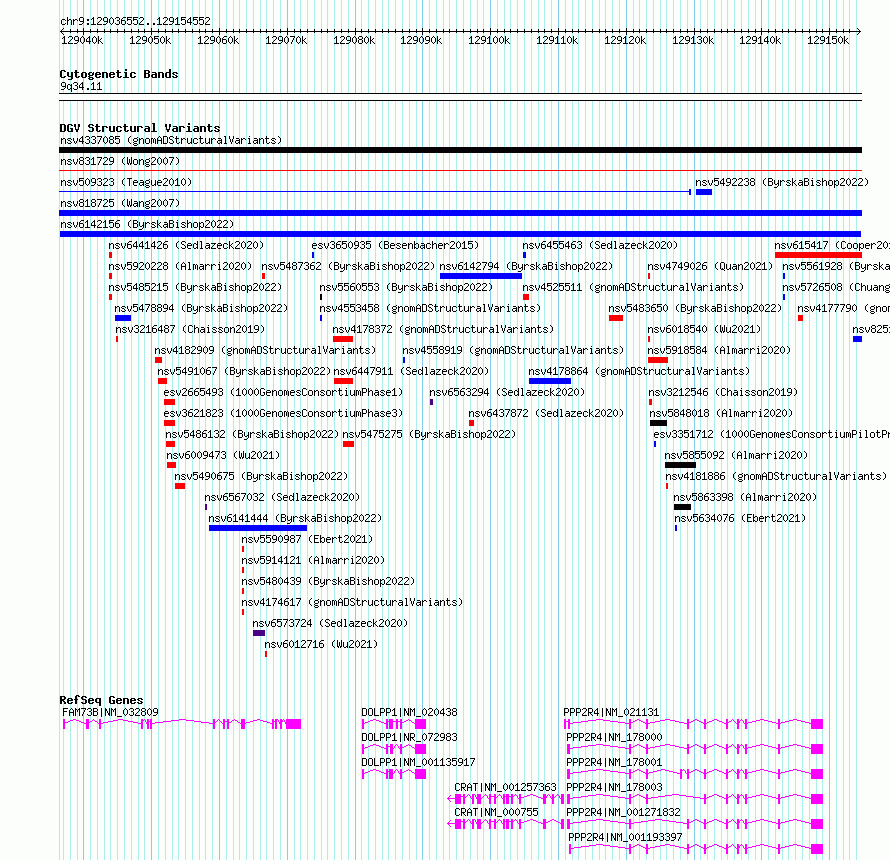Click nsv4749026 (Quan2021) label

(x=711, y=266)
